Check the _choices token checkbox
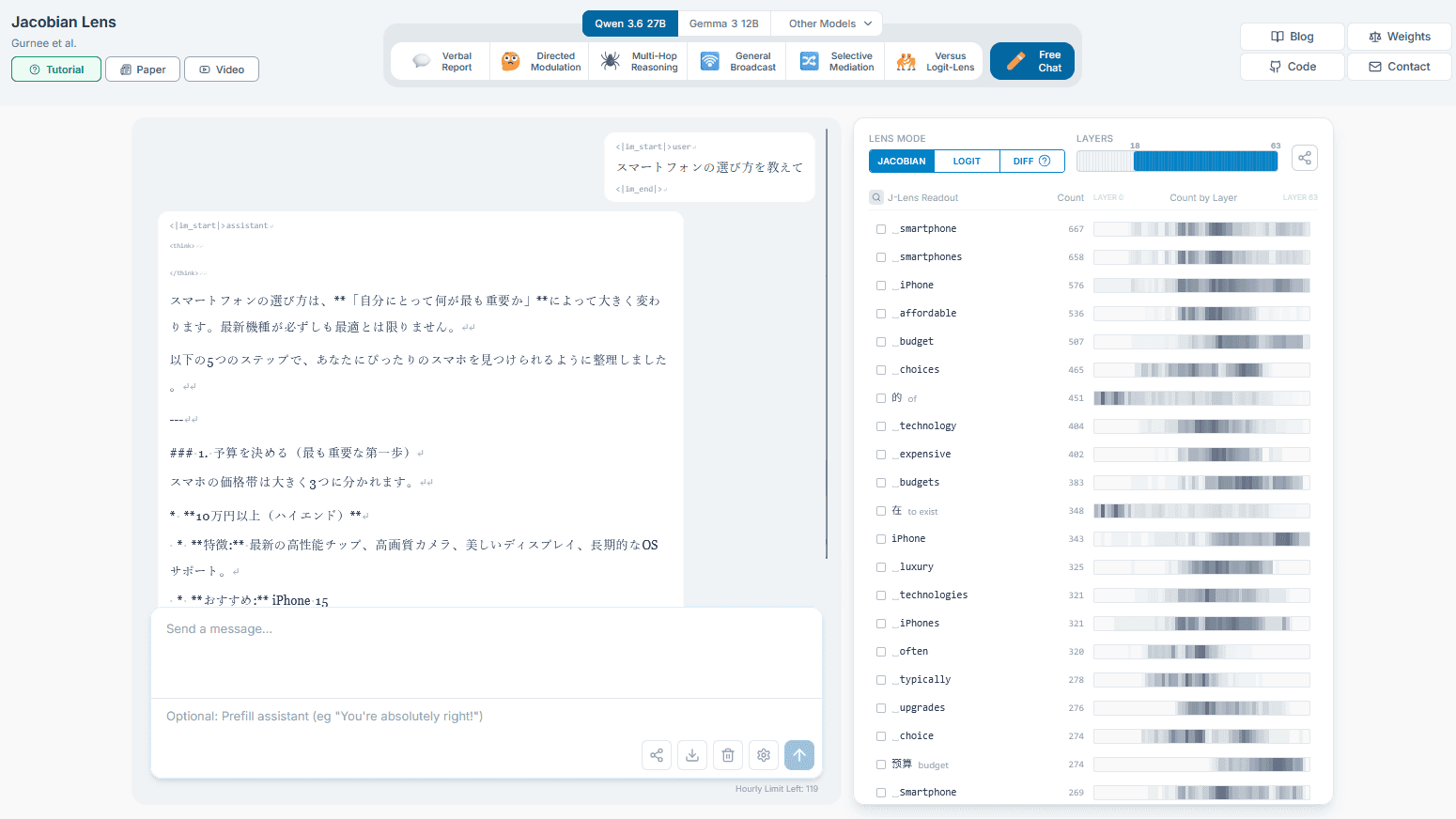1456x819 pixels. point(881,370)
